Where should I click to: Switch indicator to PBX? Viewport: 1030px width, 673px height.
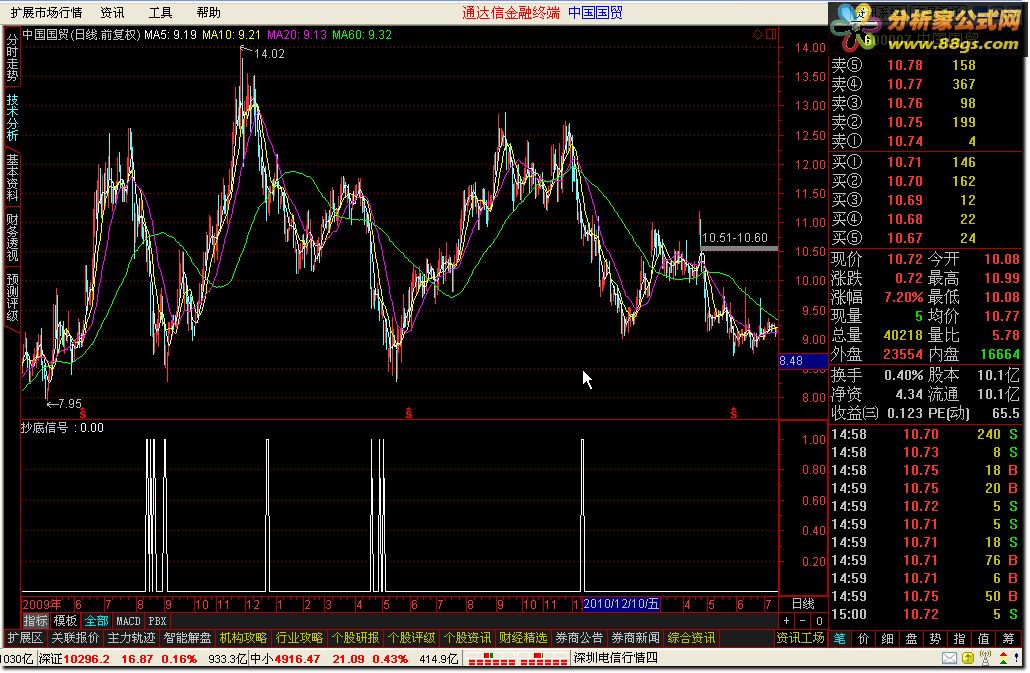[x=158, y=620]
